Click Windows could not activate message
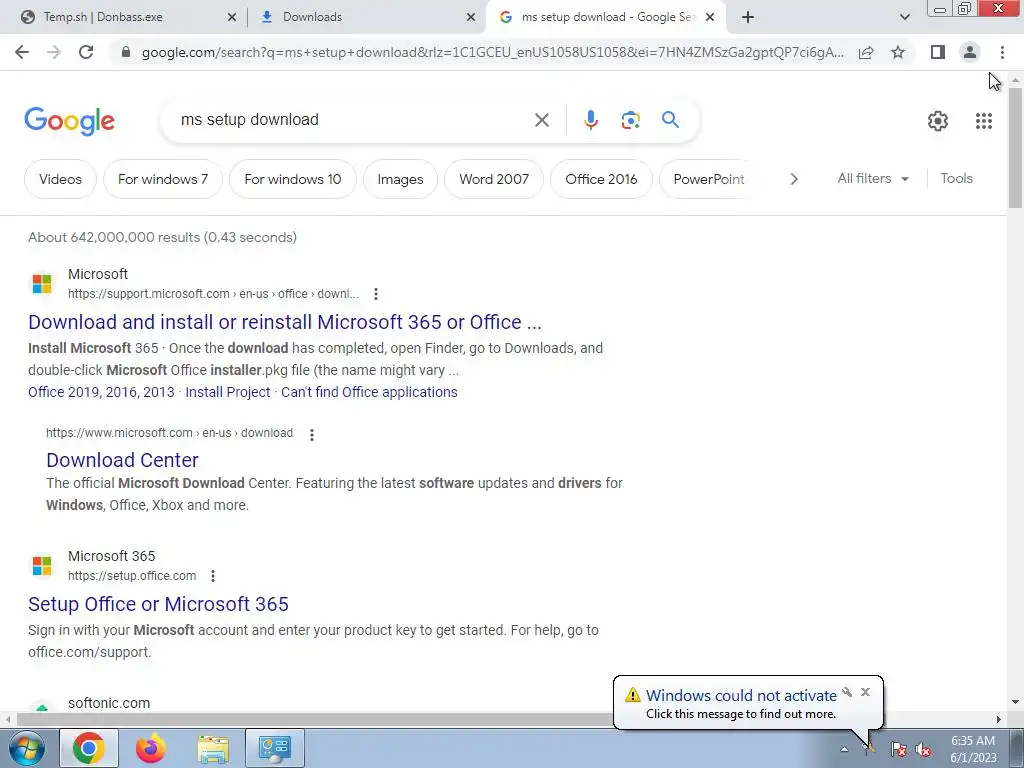 [x=741, y=696]
